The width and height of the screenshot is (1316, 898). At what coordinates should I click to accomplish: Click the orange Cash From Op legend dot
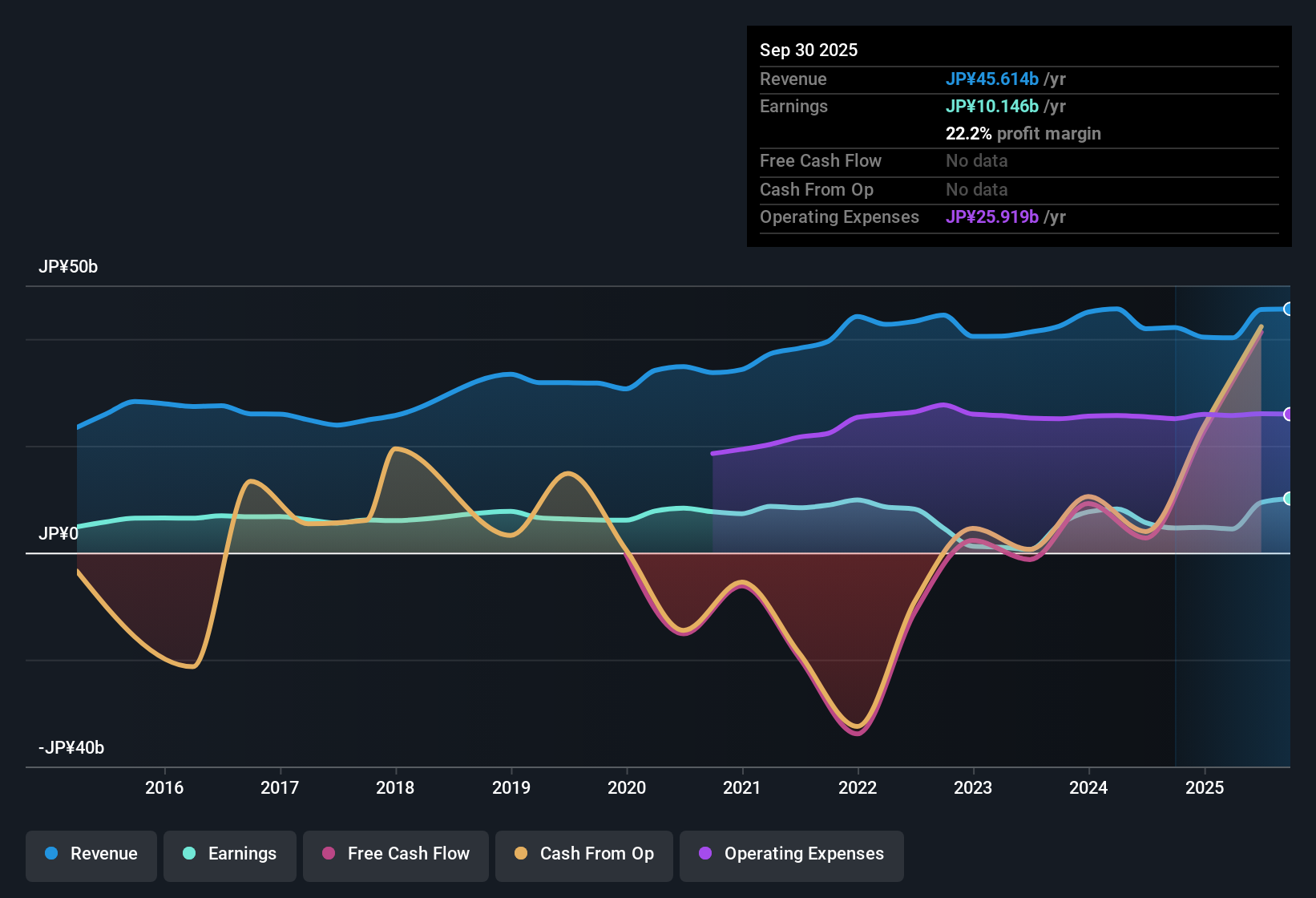520,854
